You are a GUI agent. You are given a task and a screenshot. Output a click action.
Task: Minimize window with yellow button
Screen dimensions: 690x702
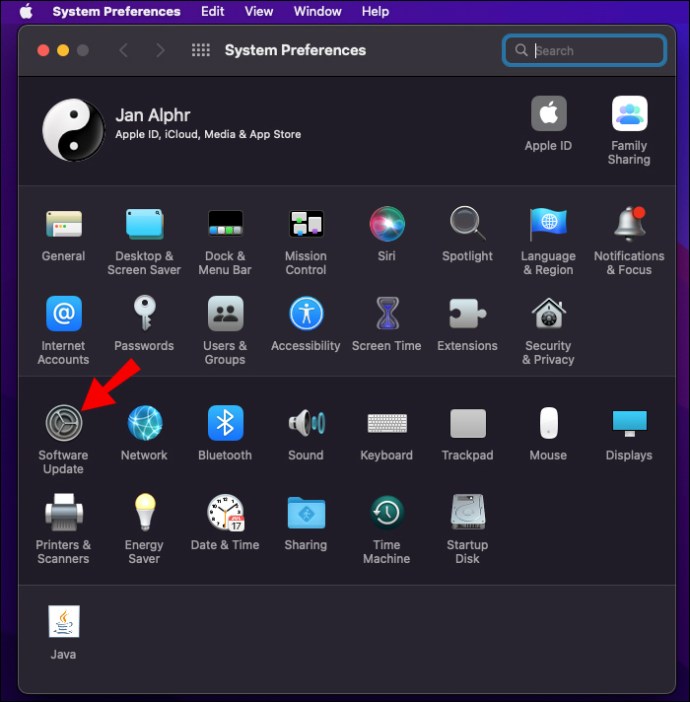(x=63, y=50)
